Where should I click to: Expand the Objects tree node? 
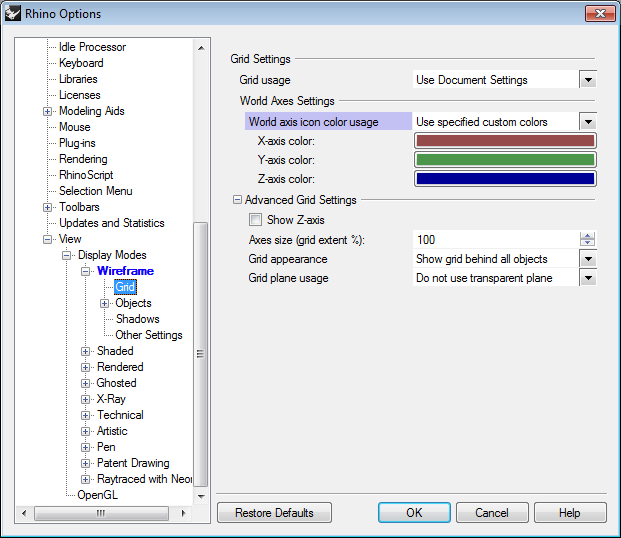[104, 303]
